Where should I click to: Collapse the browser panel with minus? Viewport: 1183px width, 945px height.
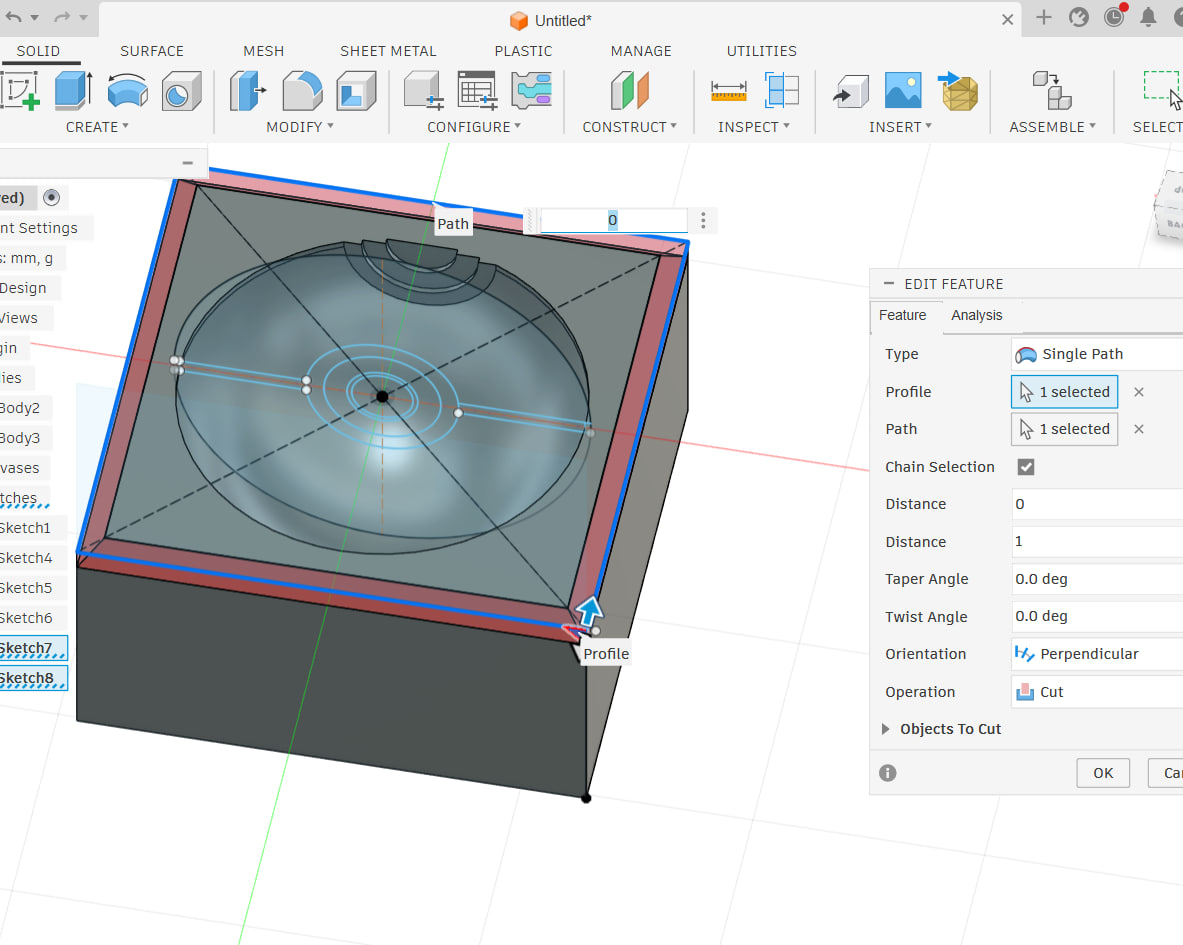click(187, 163)
